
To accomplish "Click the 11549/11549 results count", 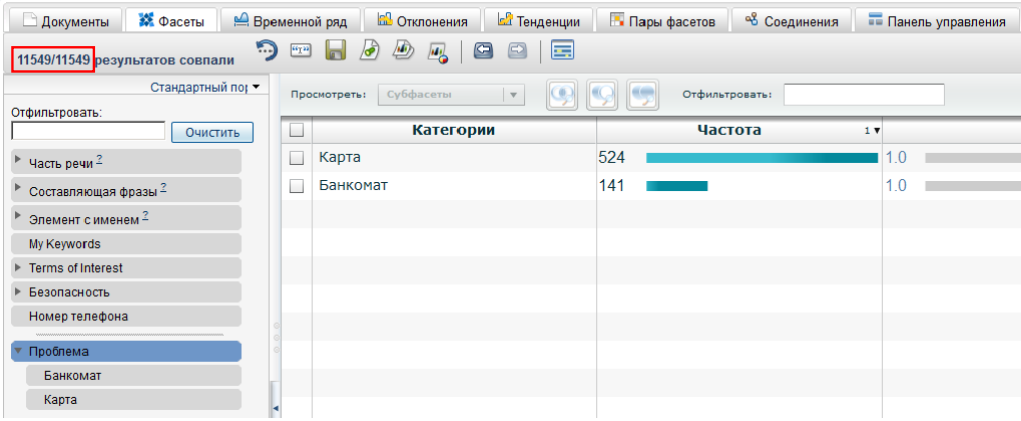I will pos(53,60).
